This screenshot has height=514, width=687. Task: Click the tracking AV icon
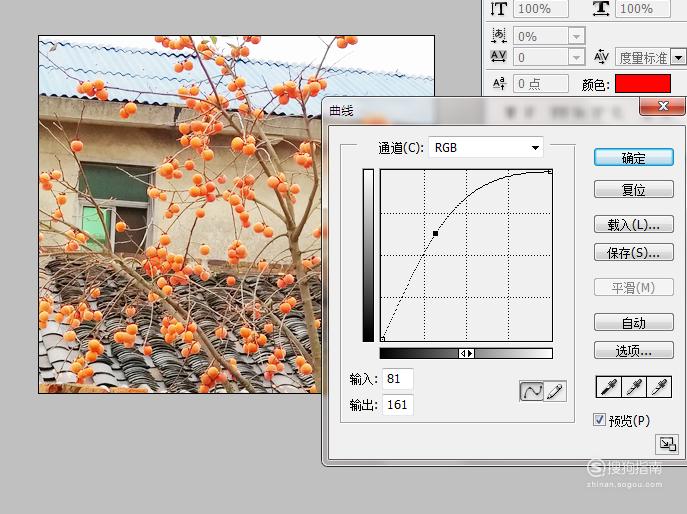499,56
